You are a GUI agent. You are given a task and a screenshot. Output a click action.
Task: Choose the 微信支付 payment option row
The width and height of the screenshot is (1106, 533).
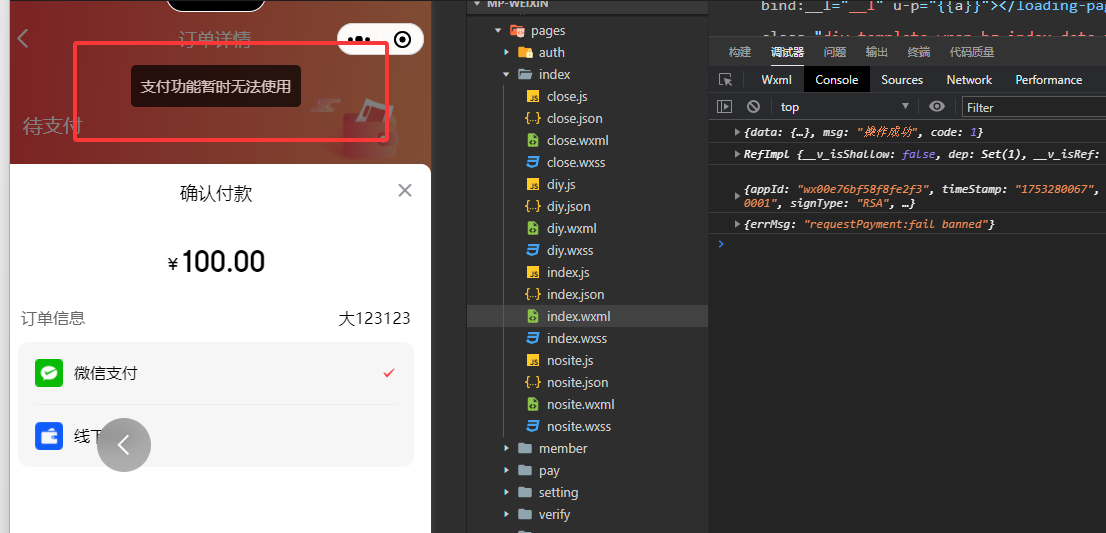(216, 373)
